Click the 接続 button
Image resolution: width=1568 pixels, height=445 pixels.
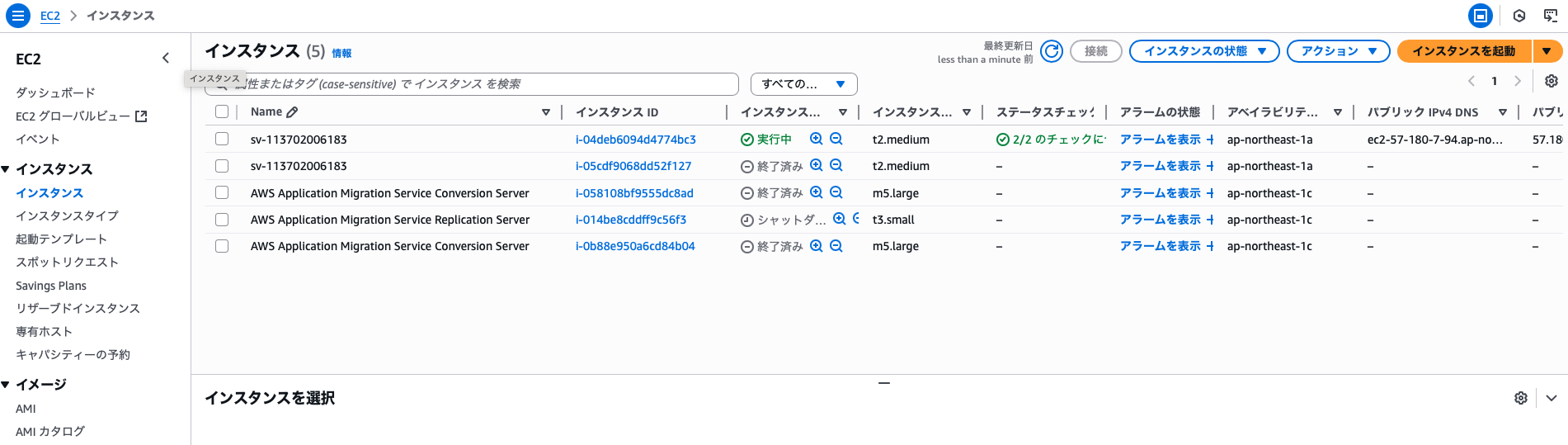(x=1096, y=51)
